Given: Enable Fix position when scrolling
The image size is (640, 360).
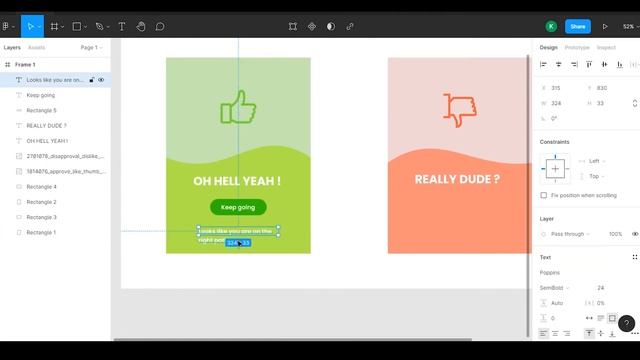Looking at the screenshot, I should click(544, 196).
